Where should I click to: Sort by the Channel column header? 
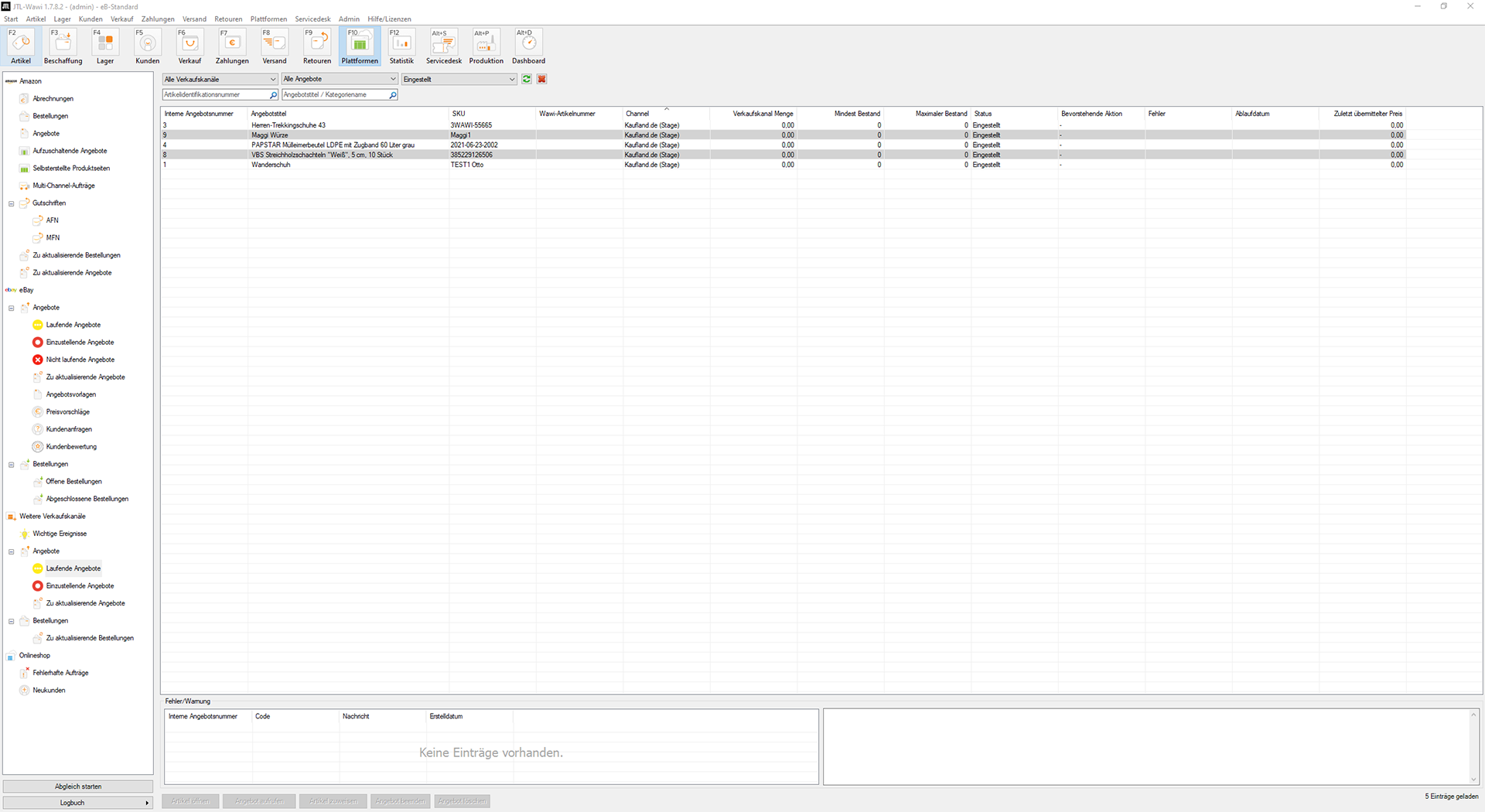637,114
